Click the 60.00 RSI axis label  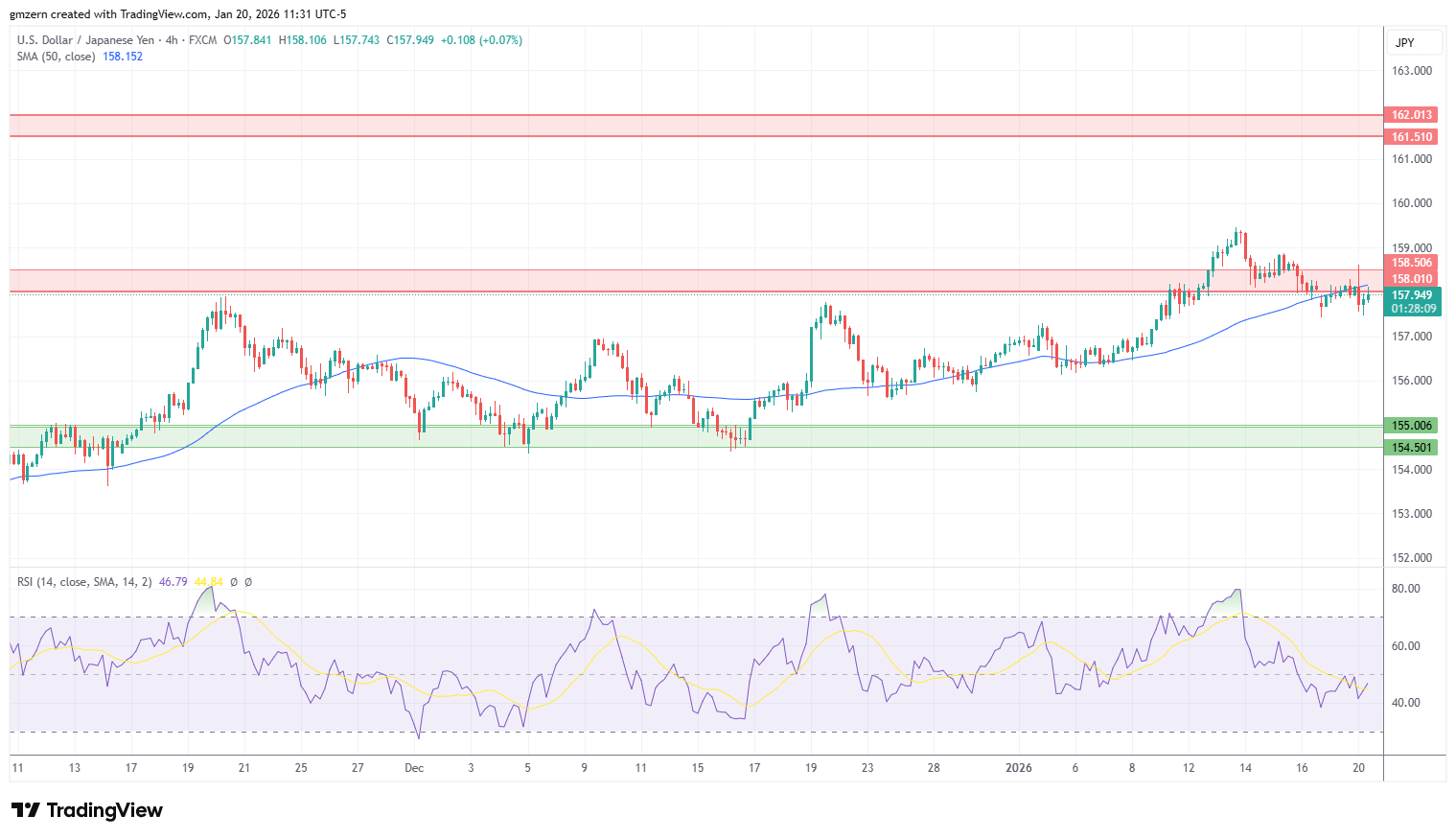(x=1405, y=646)
